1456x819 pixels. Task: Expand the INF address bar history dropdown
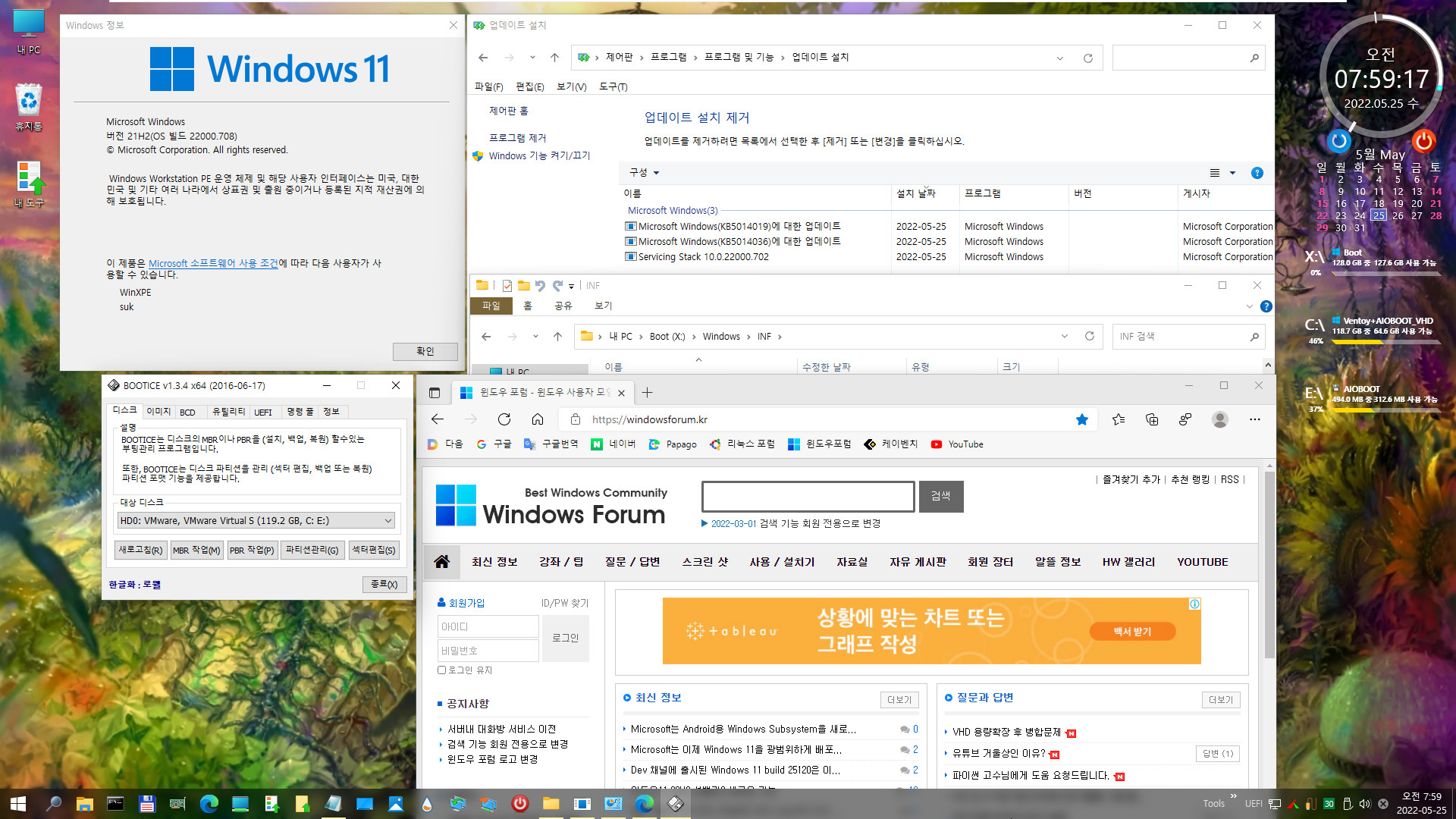pyautogui.click(x=1064, y=337)
